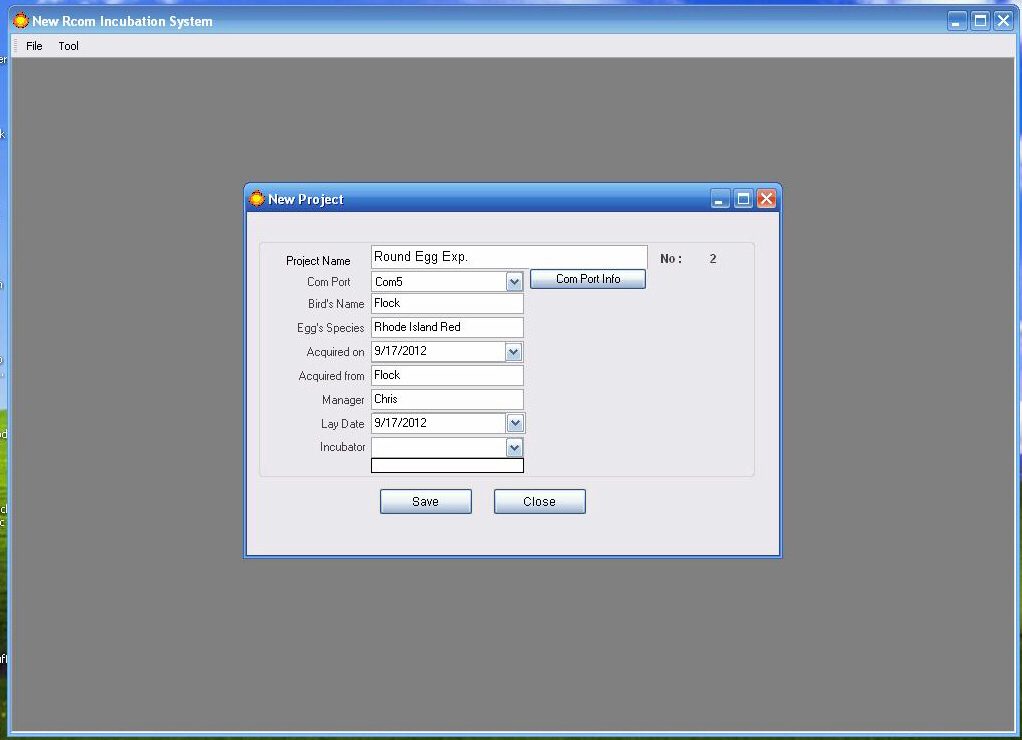Viewport: 1022px width, 740px height.
Task: Select the Egg's Species input box
Action: 447,328
